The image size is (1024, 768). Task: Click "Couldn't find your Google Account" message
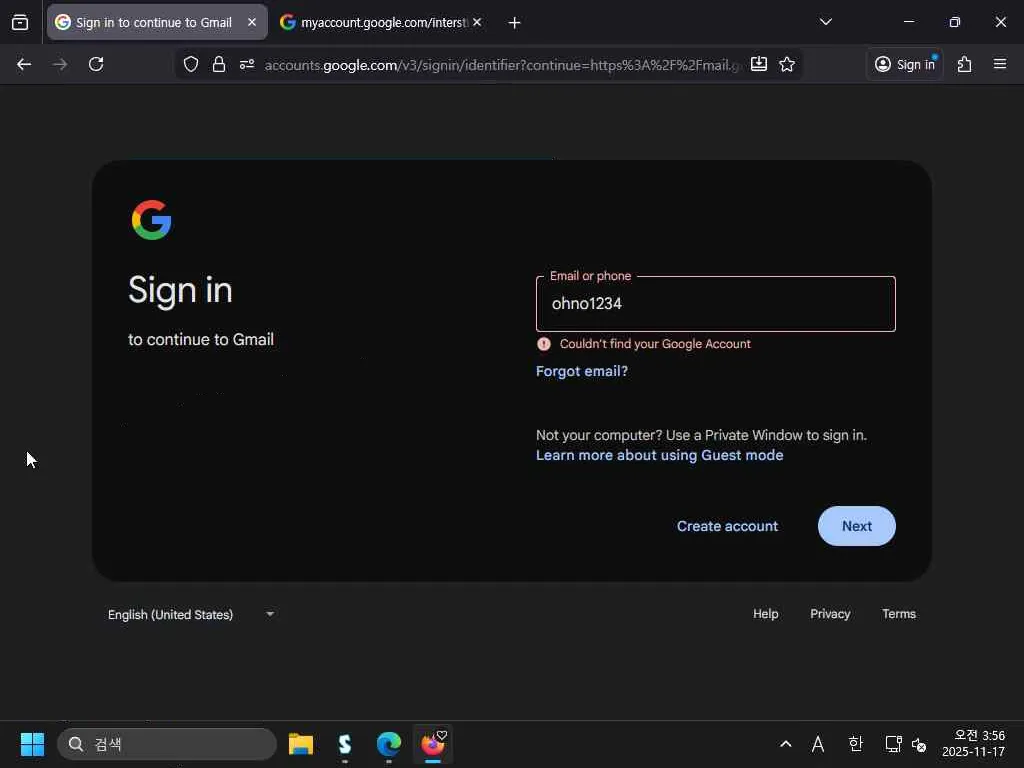click(x=655, y=344)
